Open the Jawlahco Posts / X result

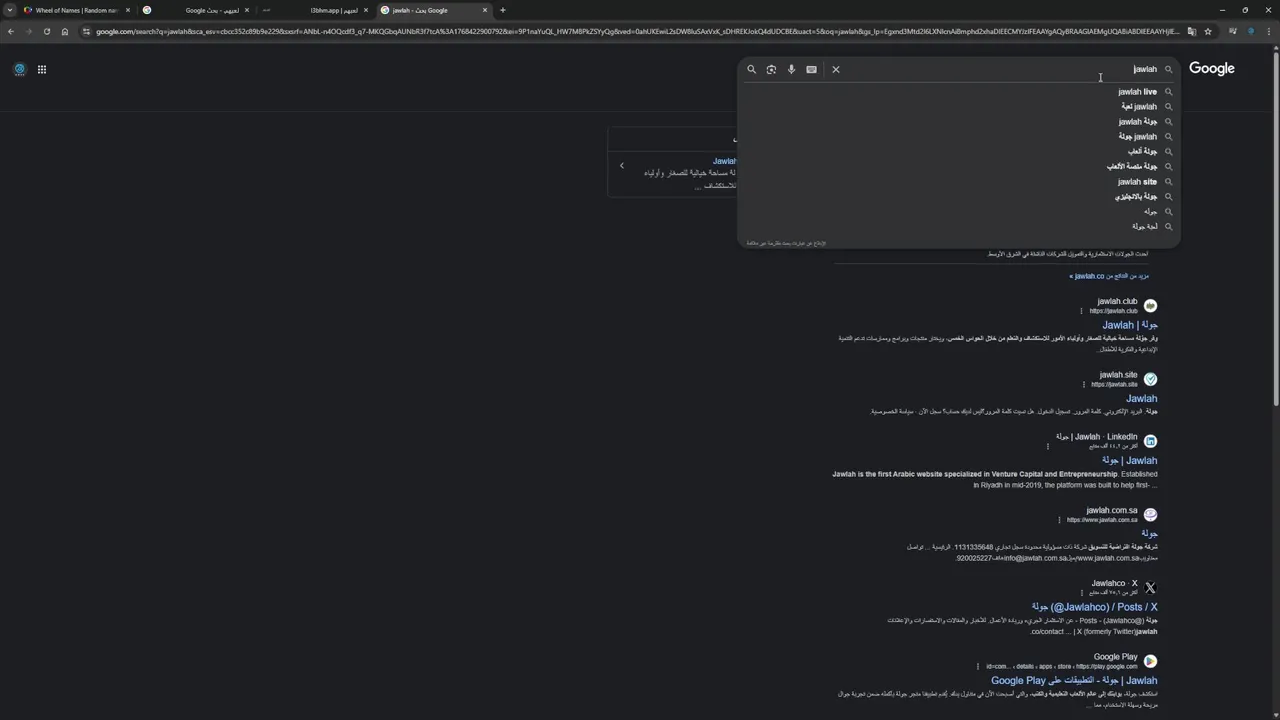(1094, 607)
